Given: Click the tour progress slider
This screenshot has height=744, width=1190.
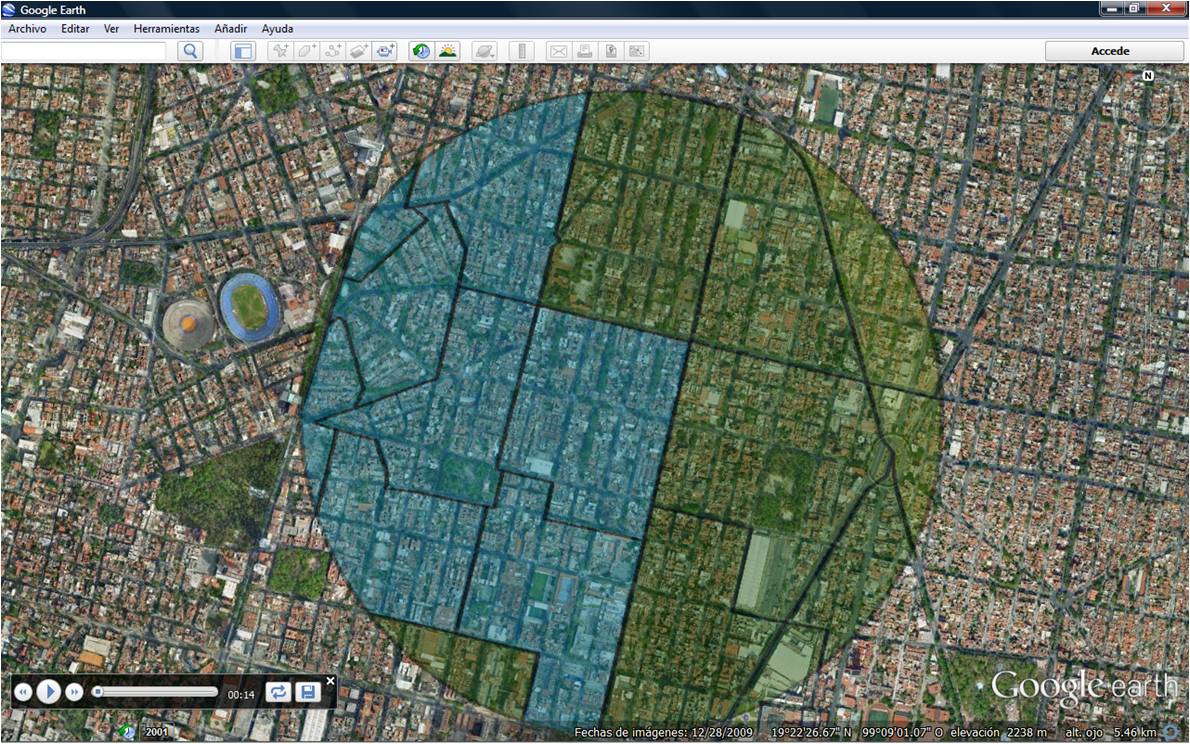Looking at the screenshot, I should [156, 691].
